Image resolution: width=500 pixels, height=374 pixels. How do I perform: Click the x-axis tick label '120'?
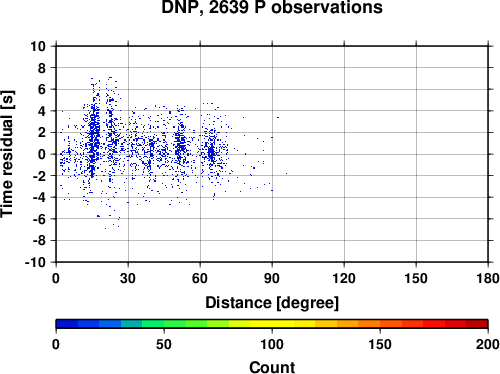(344, 278)
